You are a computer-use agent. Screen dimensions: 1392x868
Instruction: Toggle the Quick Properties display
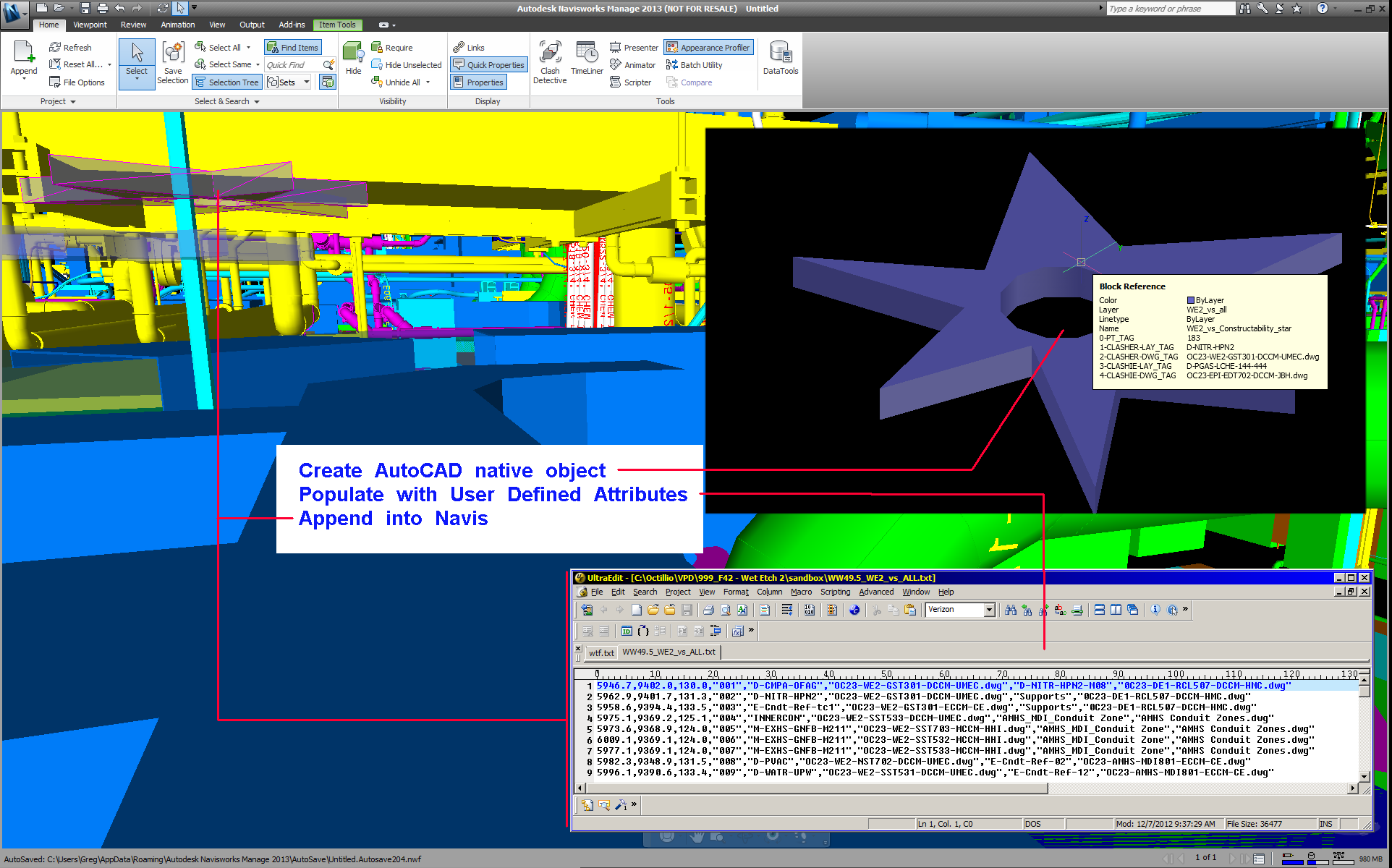click(x=488, y=65)
